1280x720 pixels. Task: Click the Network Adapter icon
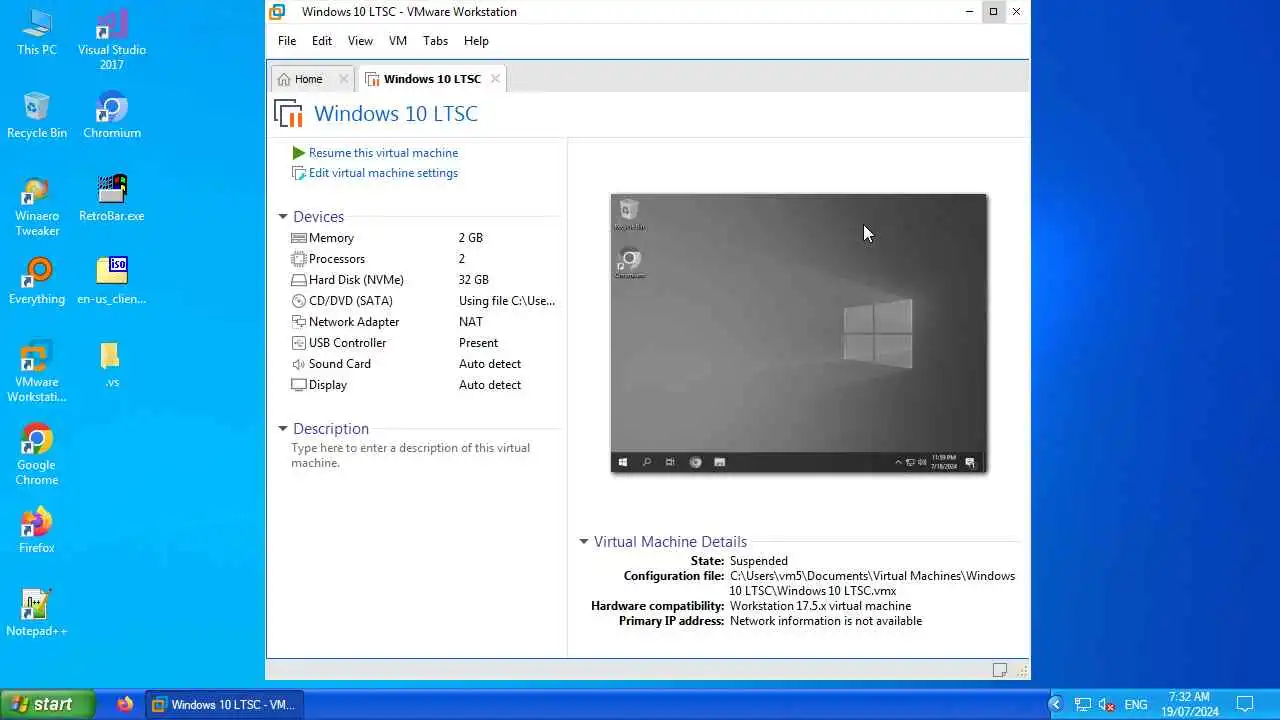point(299,322)
